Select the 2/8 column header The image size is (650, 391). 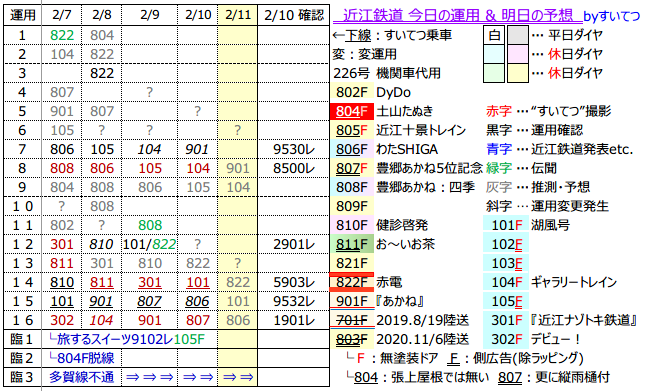pyautogui.click(x=102, y=15)
